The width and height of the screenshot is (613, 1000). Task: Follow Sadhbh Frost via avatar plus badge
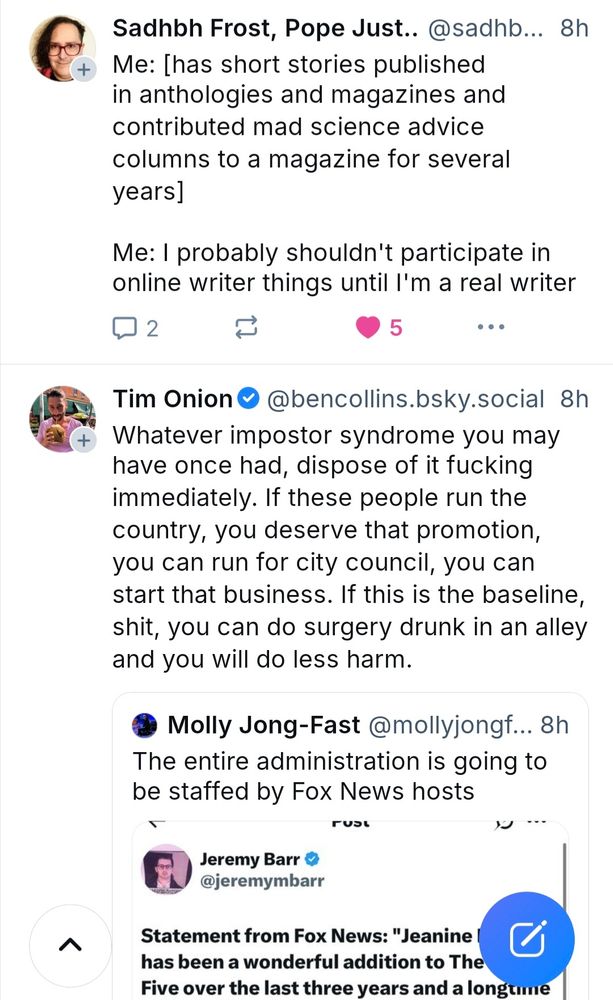(x=85, y=70)
